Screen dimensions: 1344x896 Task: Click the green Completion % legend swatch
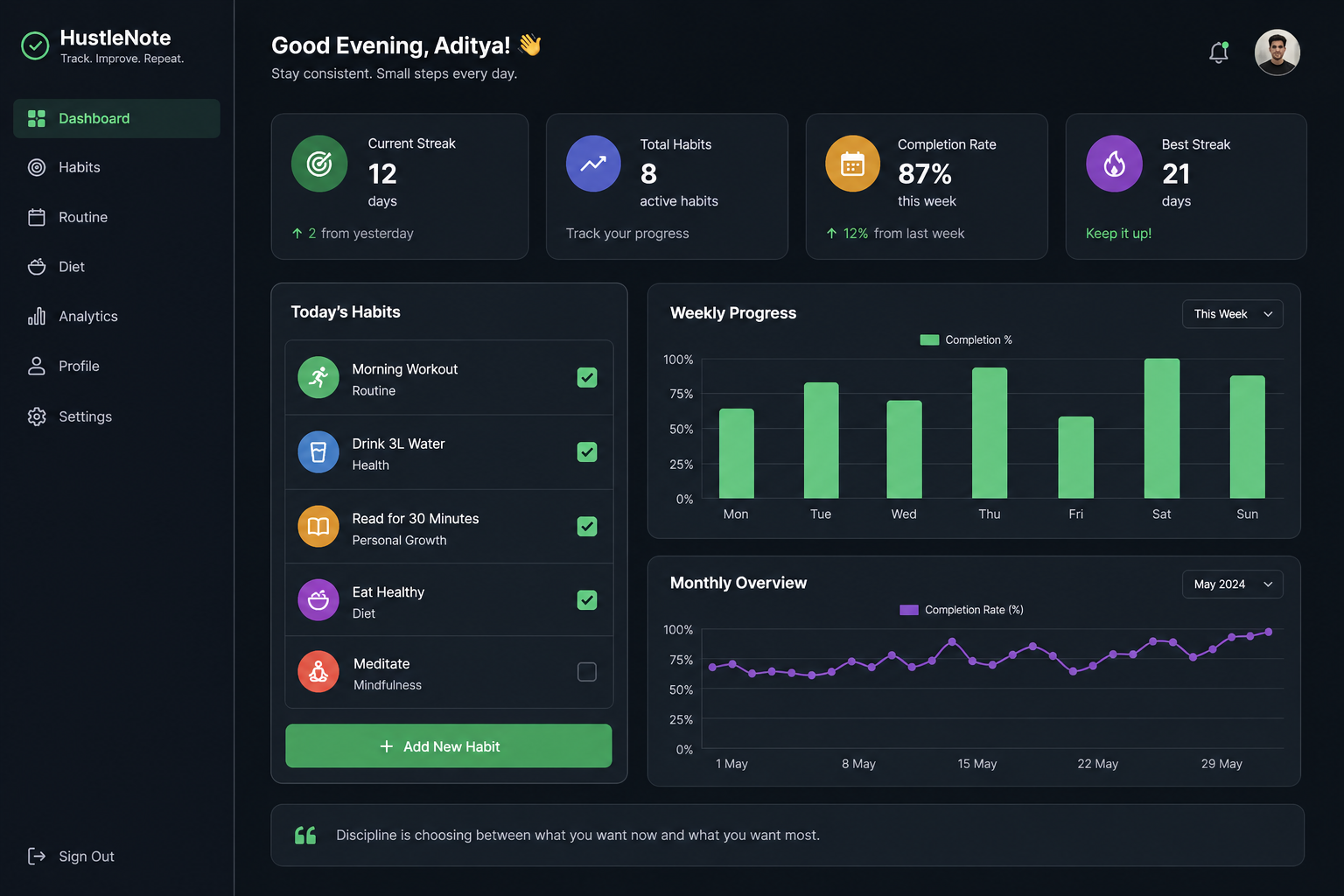coord(929,339)
